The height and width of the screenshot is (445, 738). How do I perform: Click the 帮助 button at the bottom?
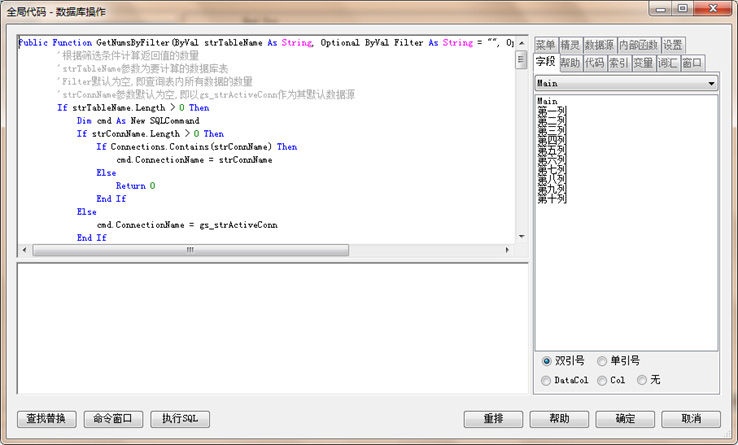[x=559, y=419]
